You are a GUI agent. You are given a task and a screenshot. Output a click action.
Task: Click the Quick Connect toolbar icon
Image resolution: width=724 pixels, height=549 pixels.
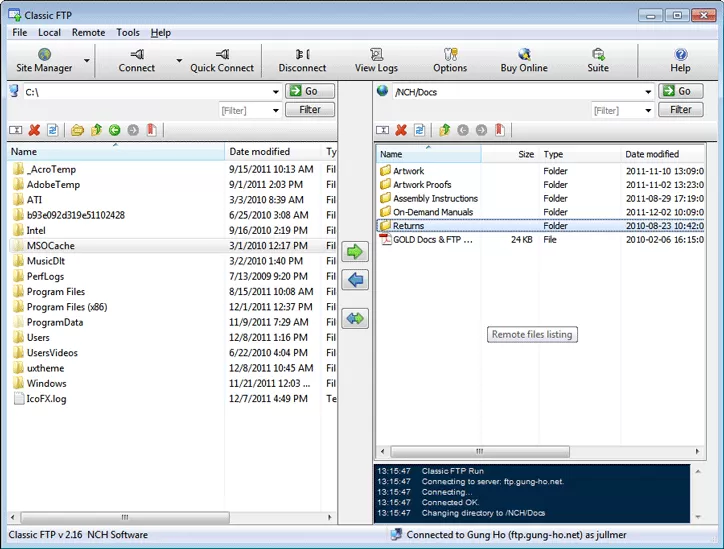tap(221, 60)
